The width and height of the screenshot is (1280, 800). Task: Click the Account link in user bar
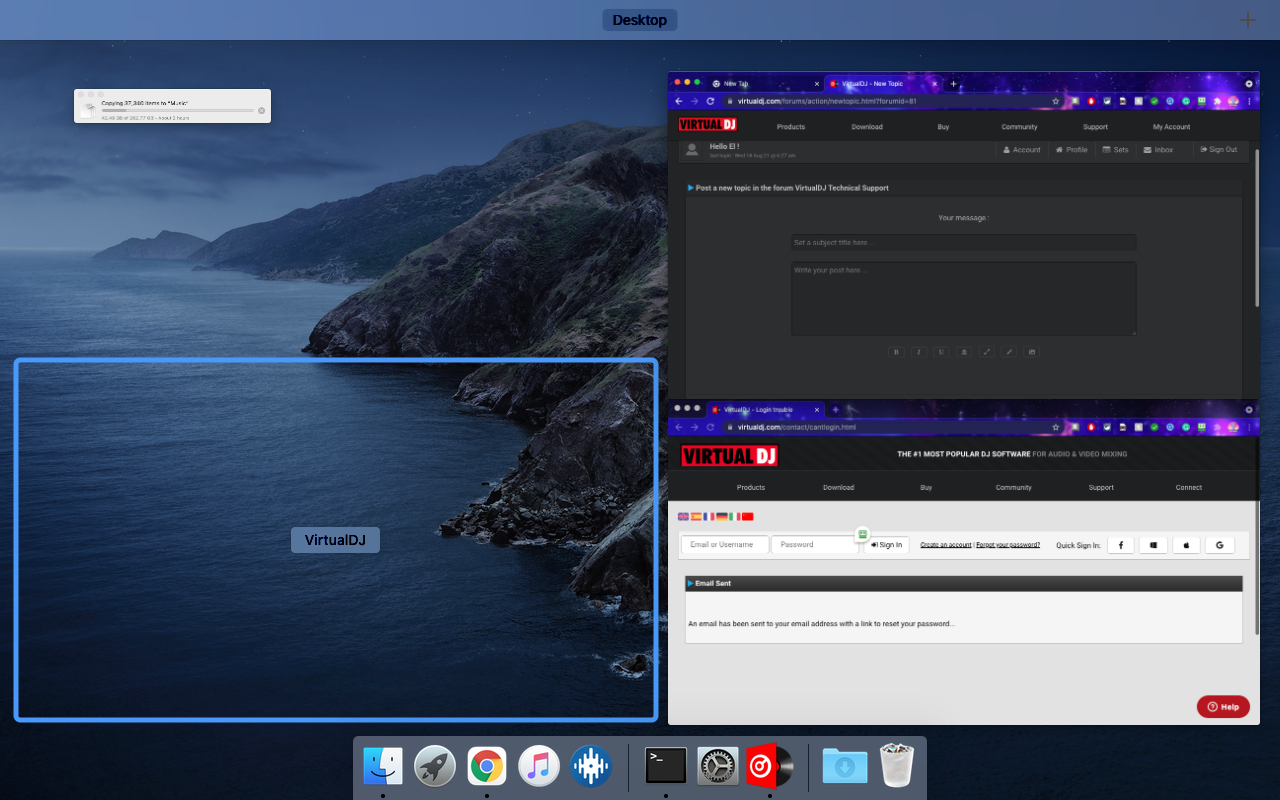(x=1022, y=150)
